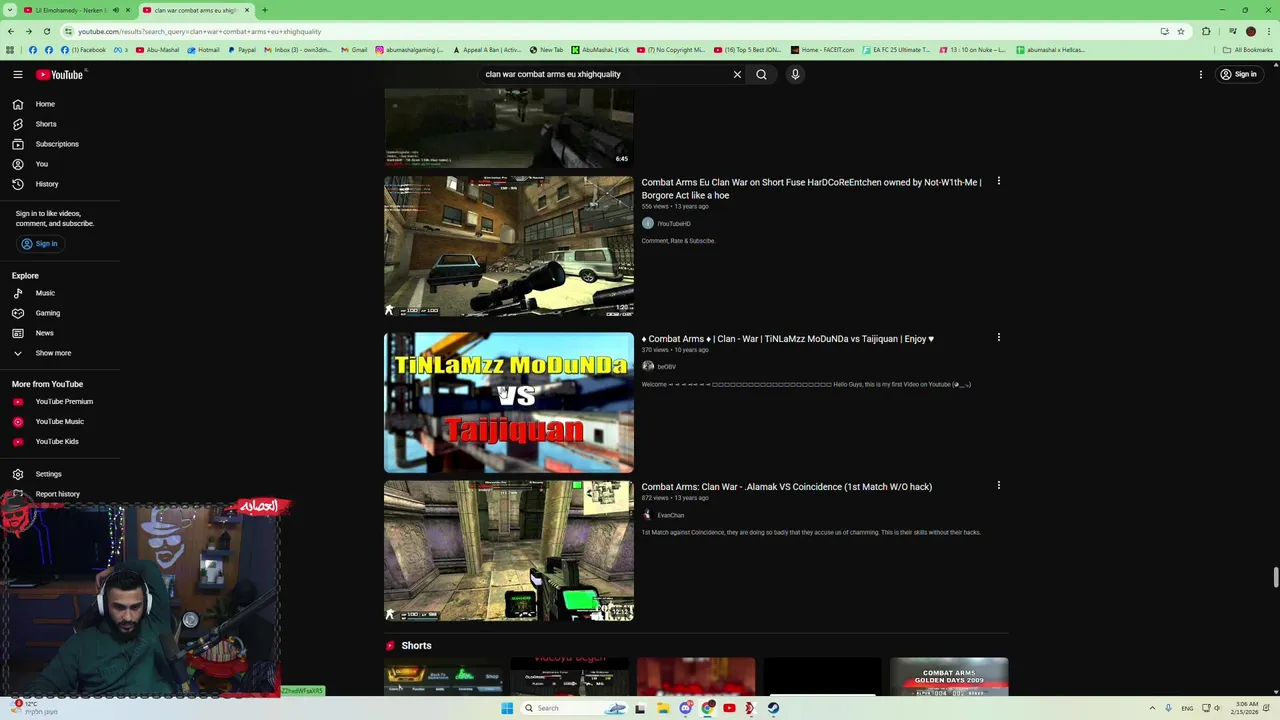Click the browser address bar
This screenshot has width=1280, height=720.
point(600,31)
